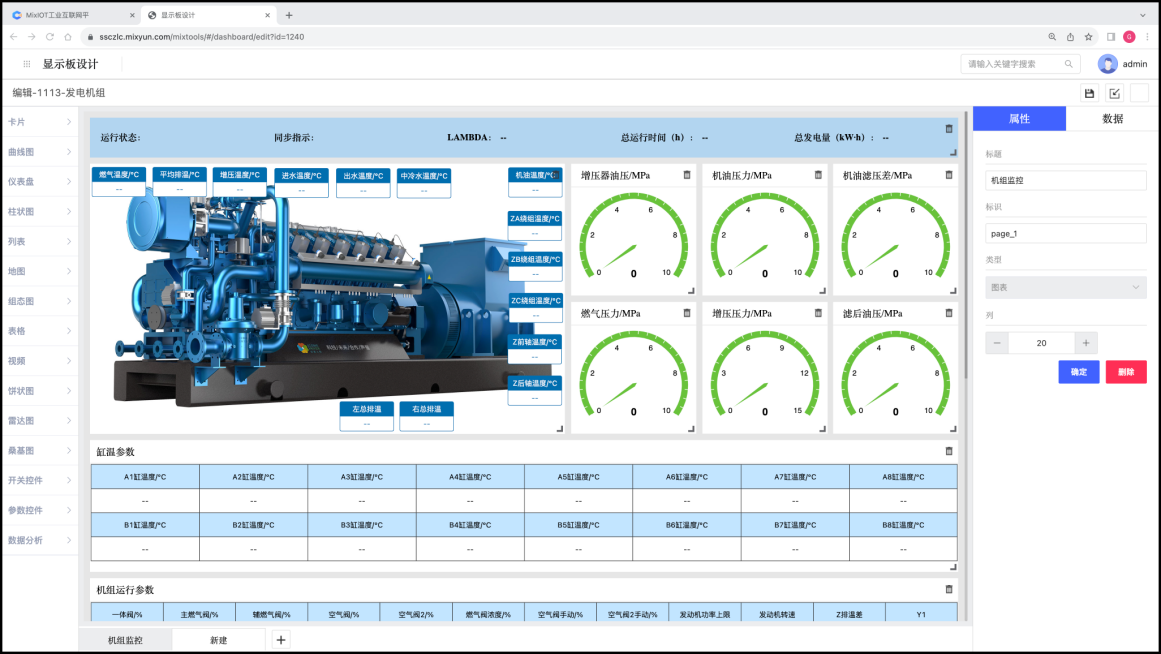
Task: Add a new page with plus button
Action: pos(281,640)
